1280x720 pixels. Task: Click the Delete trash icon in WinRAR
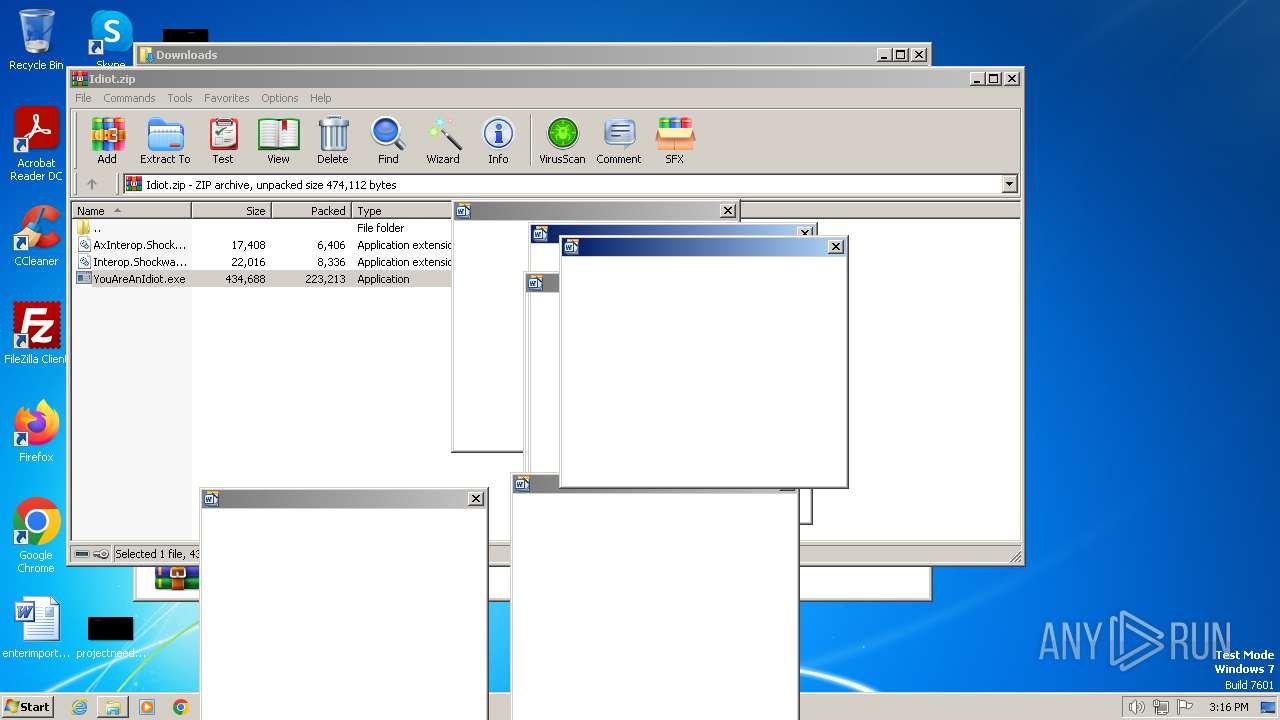333,140
